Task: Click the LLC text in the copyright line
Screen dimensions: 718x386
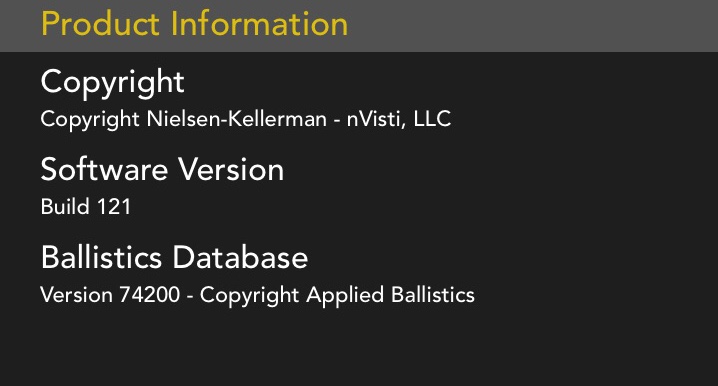Action: click(x=432, y=119)
